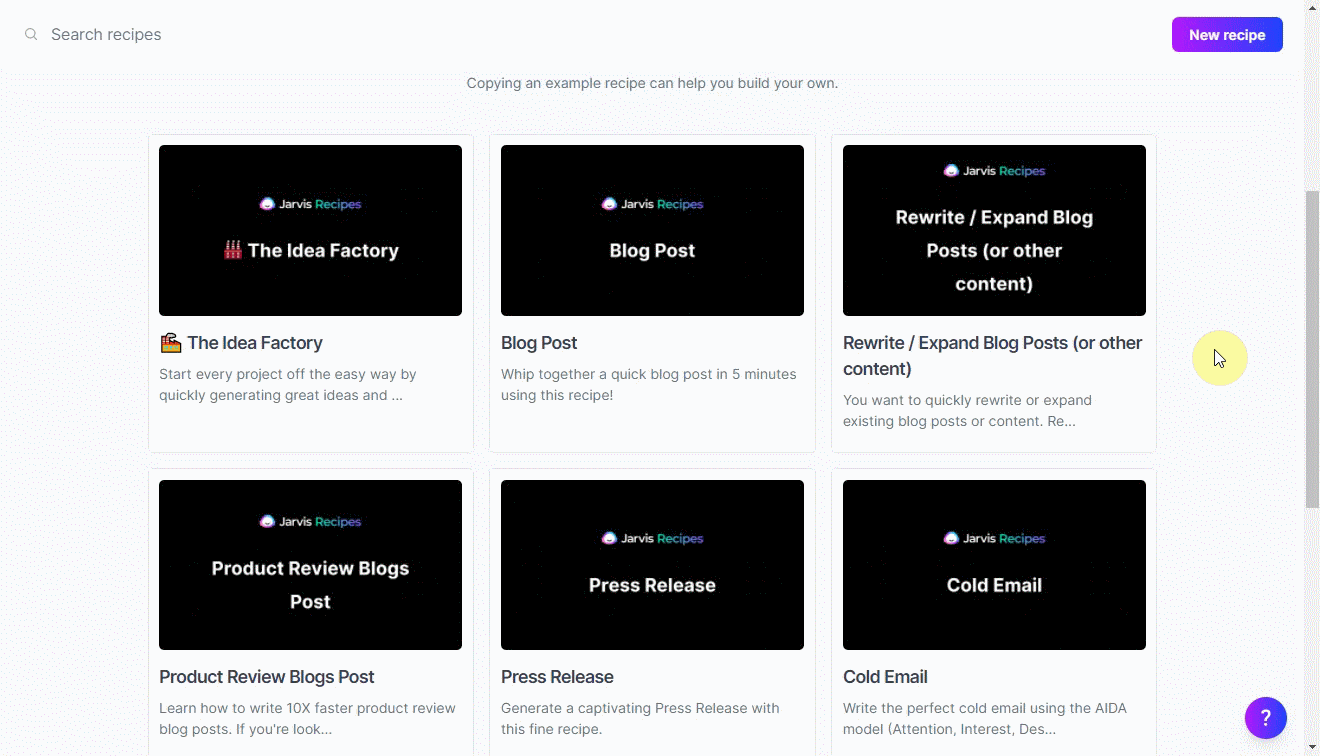Open the Rewrite / Expand Blog Posts thumbnail
Viewport: 1320px width, 756px height.
point(994,230)
